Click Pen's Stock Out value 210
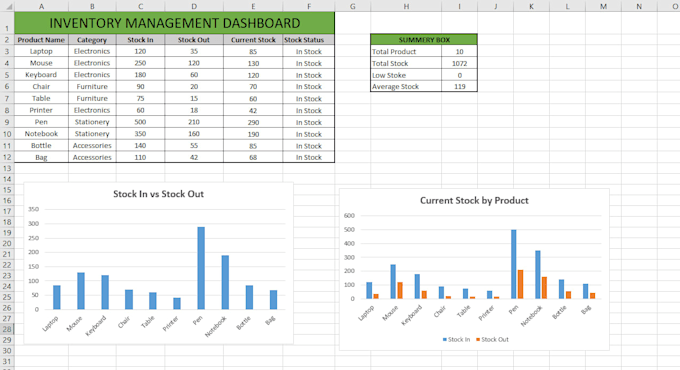The height and width of the screenshot is (370, 680). 194,122
